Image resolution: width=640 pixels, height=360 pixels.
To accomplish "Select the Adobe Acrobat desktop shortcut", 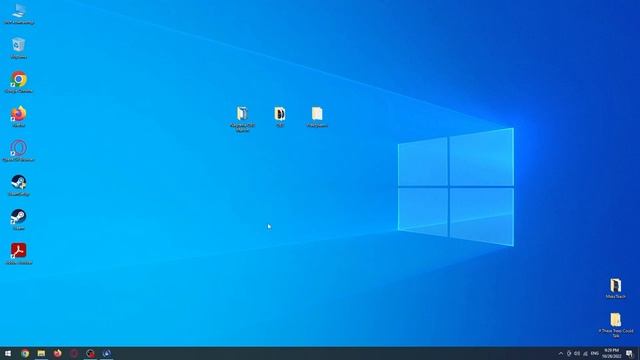I will click(18, 253).
